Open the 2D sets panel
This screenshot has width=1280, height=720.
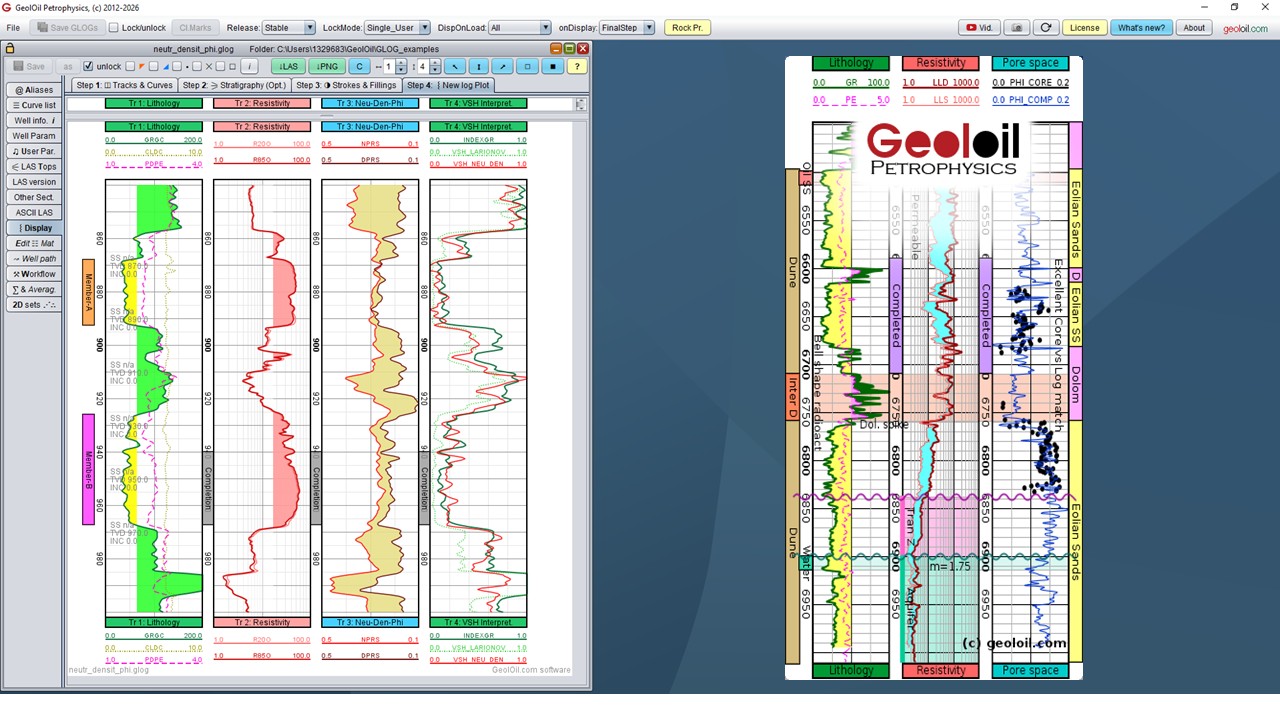click(x=34, y=305)
